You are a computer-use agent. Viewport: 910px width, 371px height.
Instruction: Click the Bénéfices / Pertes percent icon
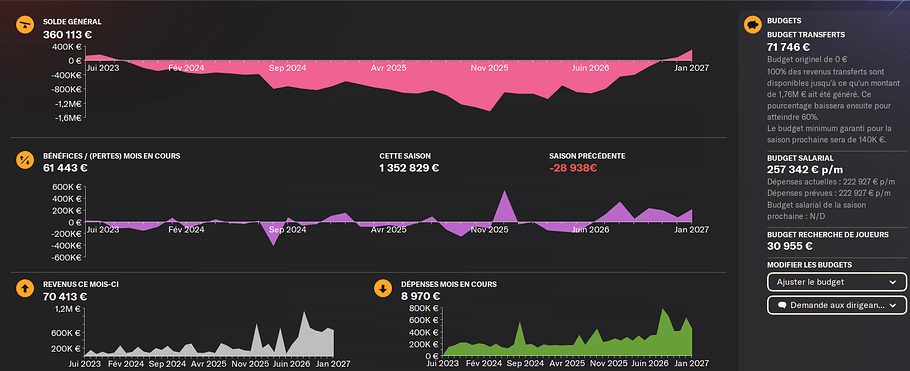pos(24,160)
